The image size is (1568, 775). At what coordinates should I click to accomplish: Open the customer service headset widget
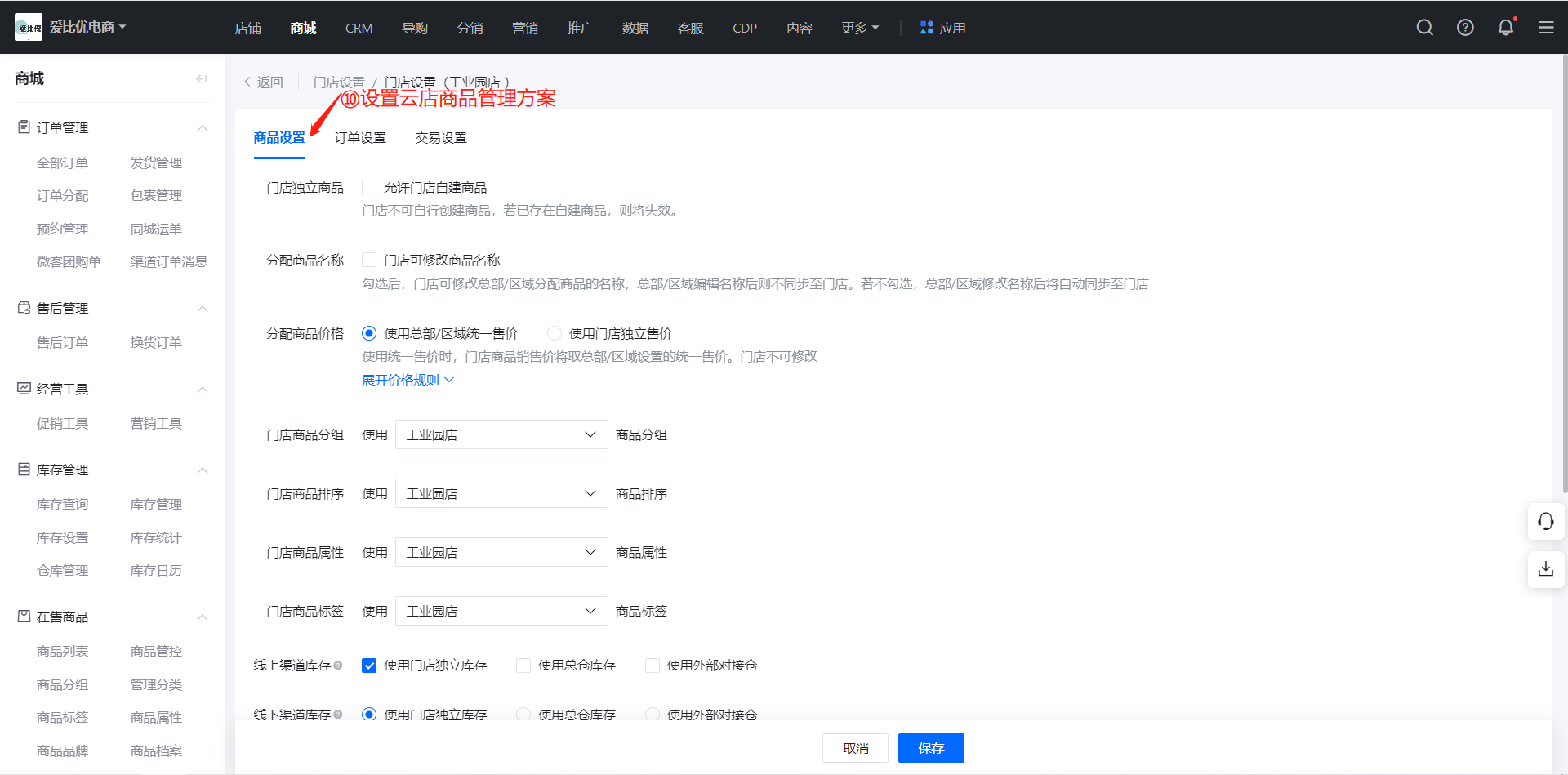[x=1546, y=521]
